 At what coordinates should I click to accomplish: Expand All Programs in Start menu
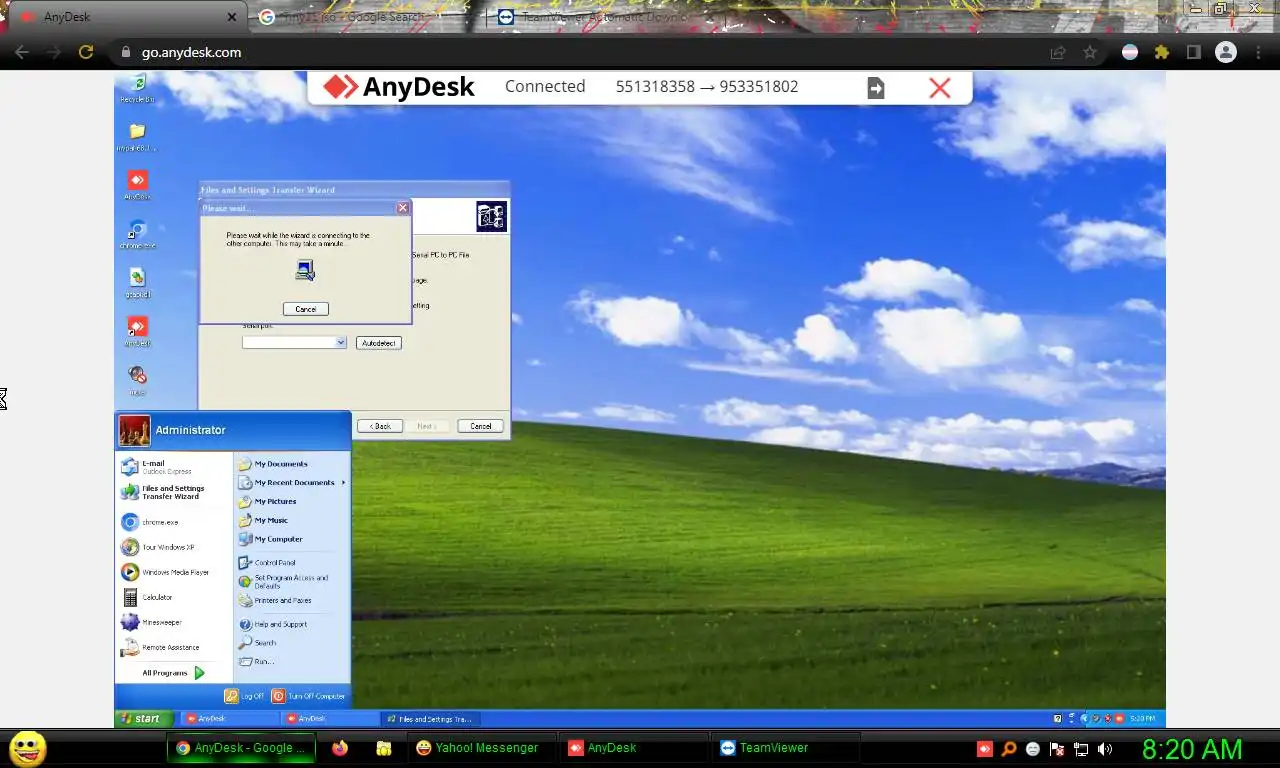tap(173, 673)
